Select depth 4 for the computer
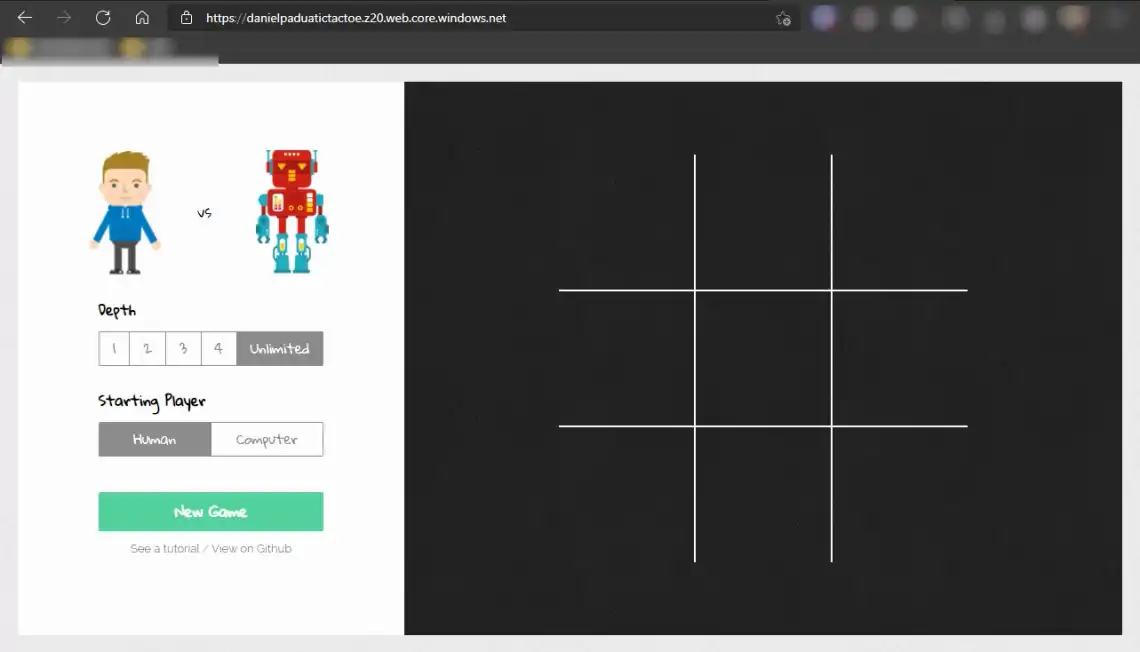 (x=218, y=348)
